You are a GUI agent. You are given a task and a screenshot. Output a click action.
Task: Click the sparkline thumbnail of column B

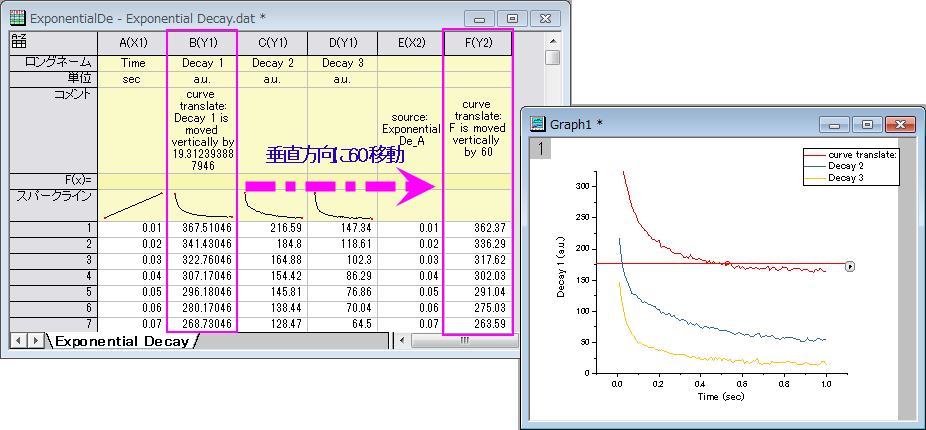(203, 205)
